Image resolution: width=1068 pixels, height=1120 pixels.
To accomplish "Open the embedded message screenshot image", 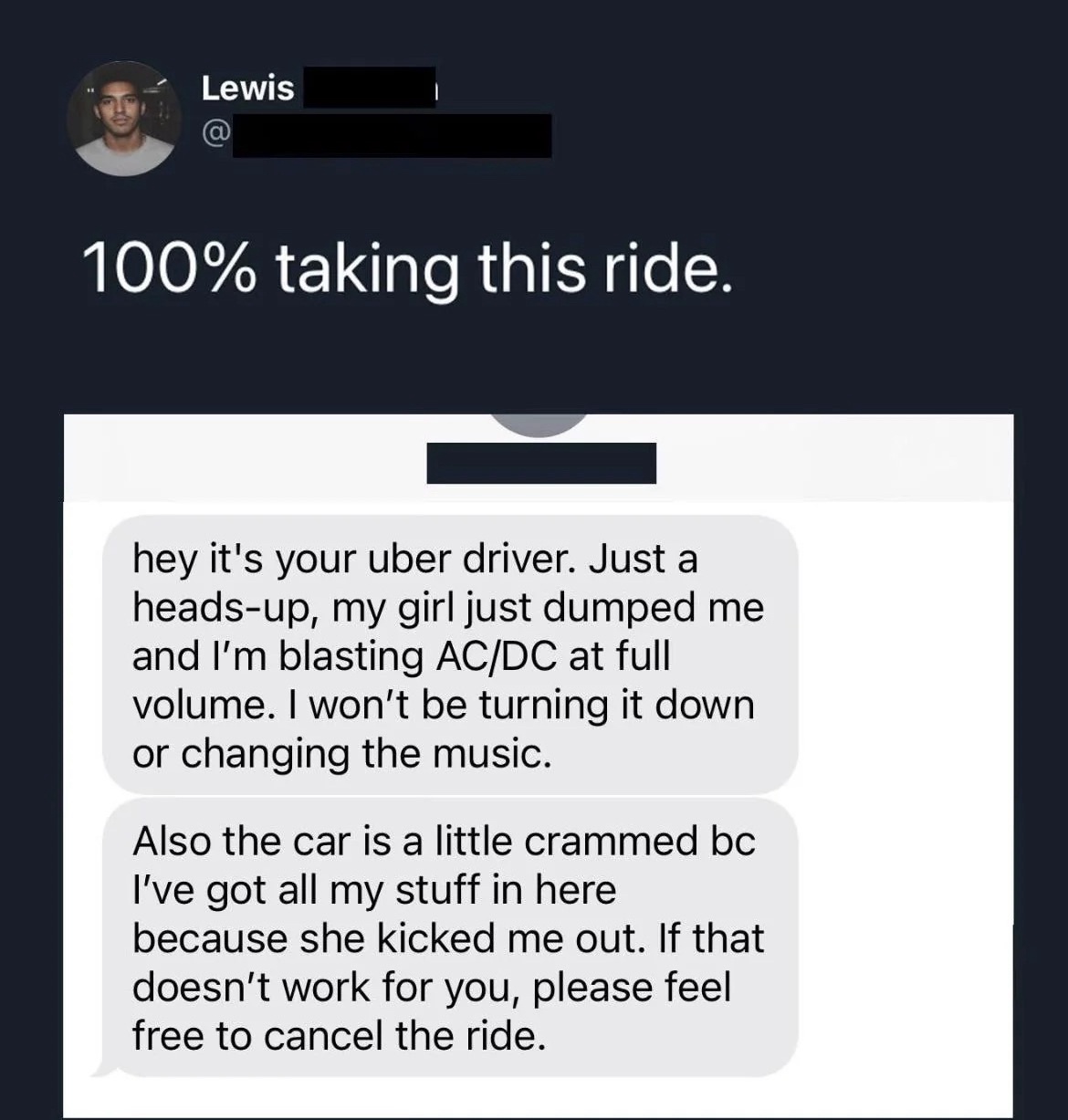I will pyautogui.click(x=539, y=767).
